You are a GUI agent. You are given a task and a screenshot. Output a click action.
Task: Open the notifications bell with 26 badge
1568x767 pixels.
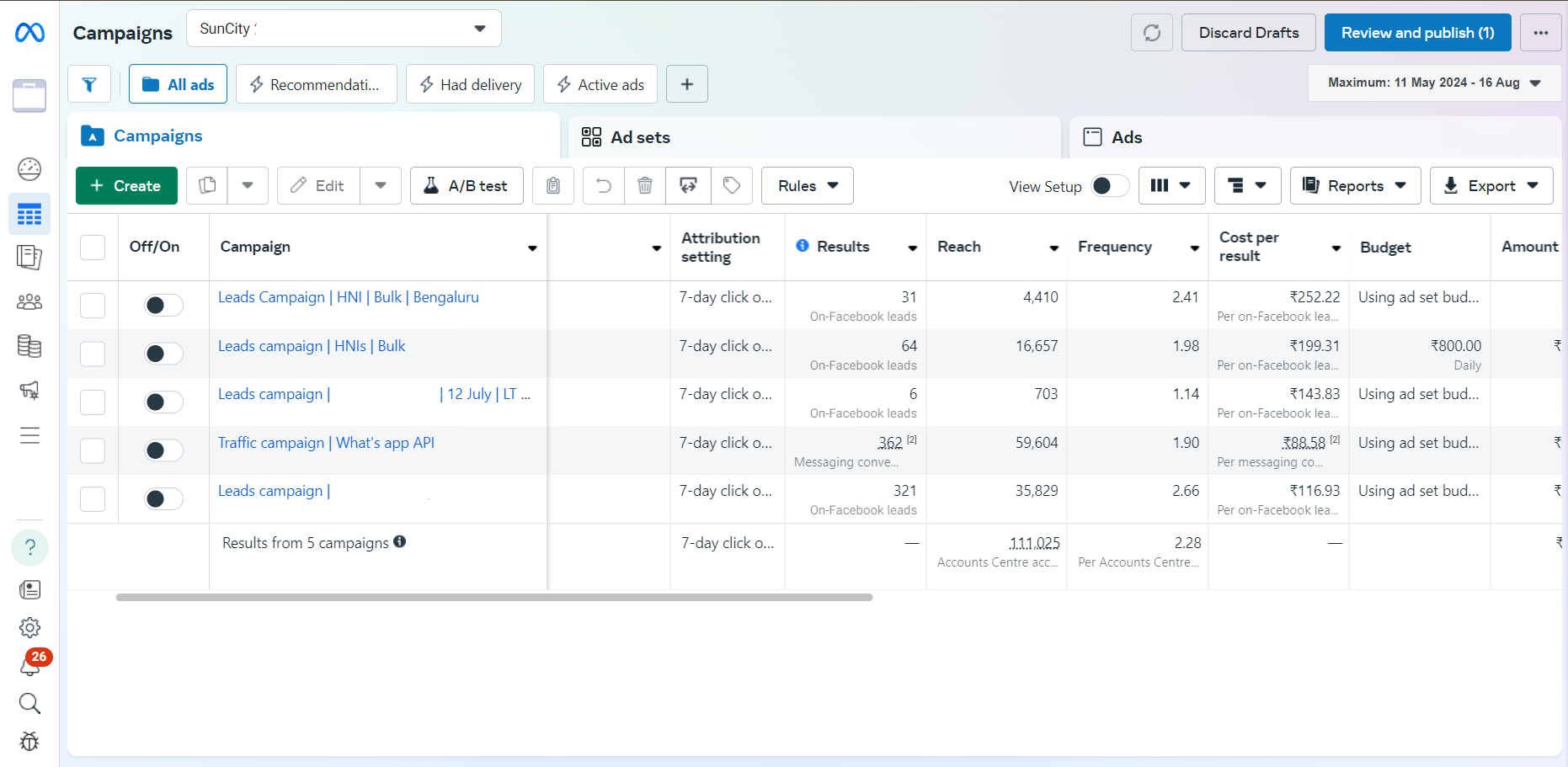30,665
